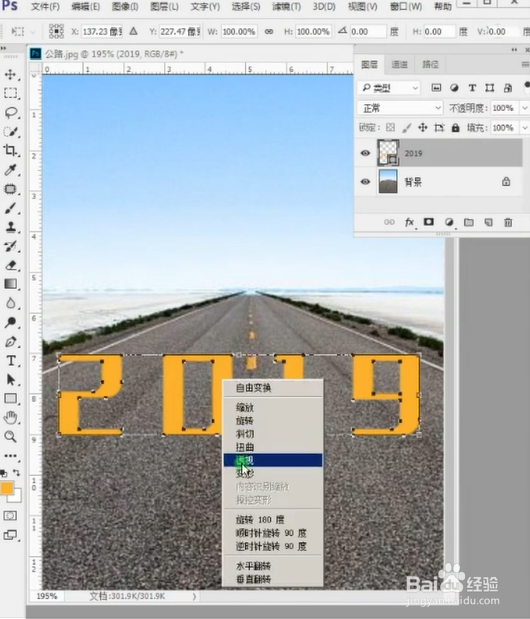Select the History Brush tool

11,246
